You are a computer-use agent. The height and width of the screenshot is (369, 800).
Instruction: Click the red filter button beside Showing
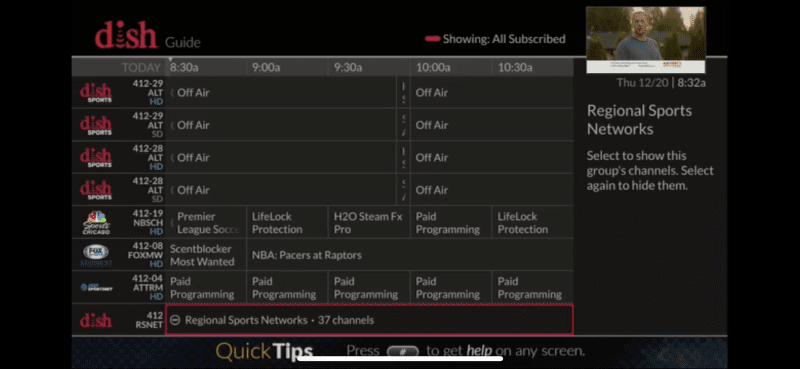(x=432, y=39)
